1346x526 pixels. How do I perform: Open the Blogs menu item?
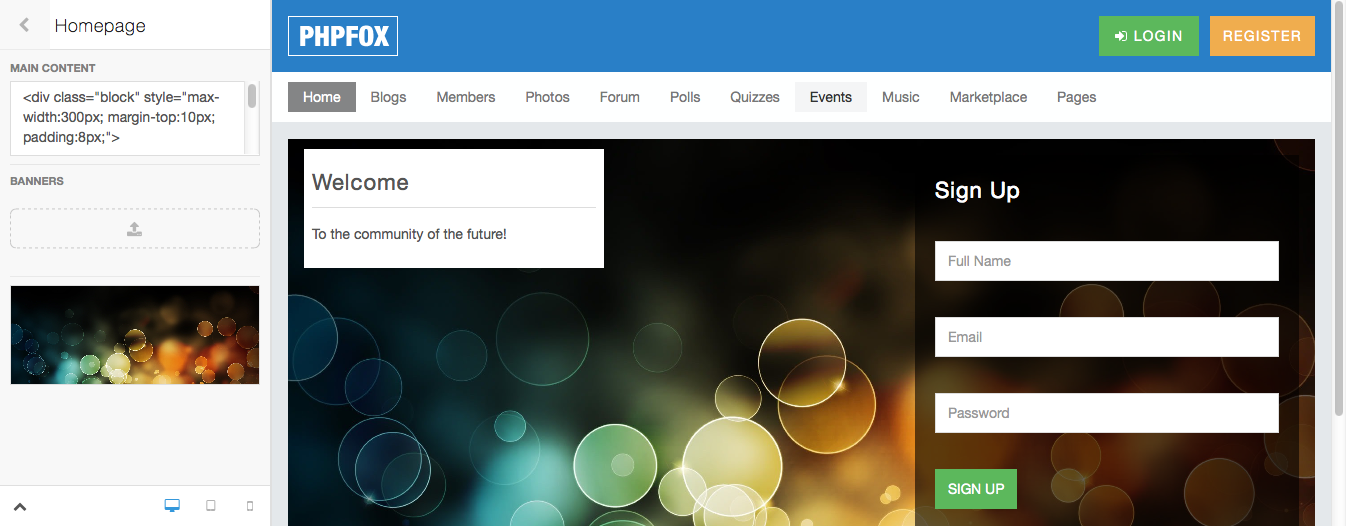[x=388, y=97]
